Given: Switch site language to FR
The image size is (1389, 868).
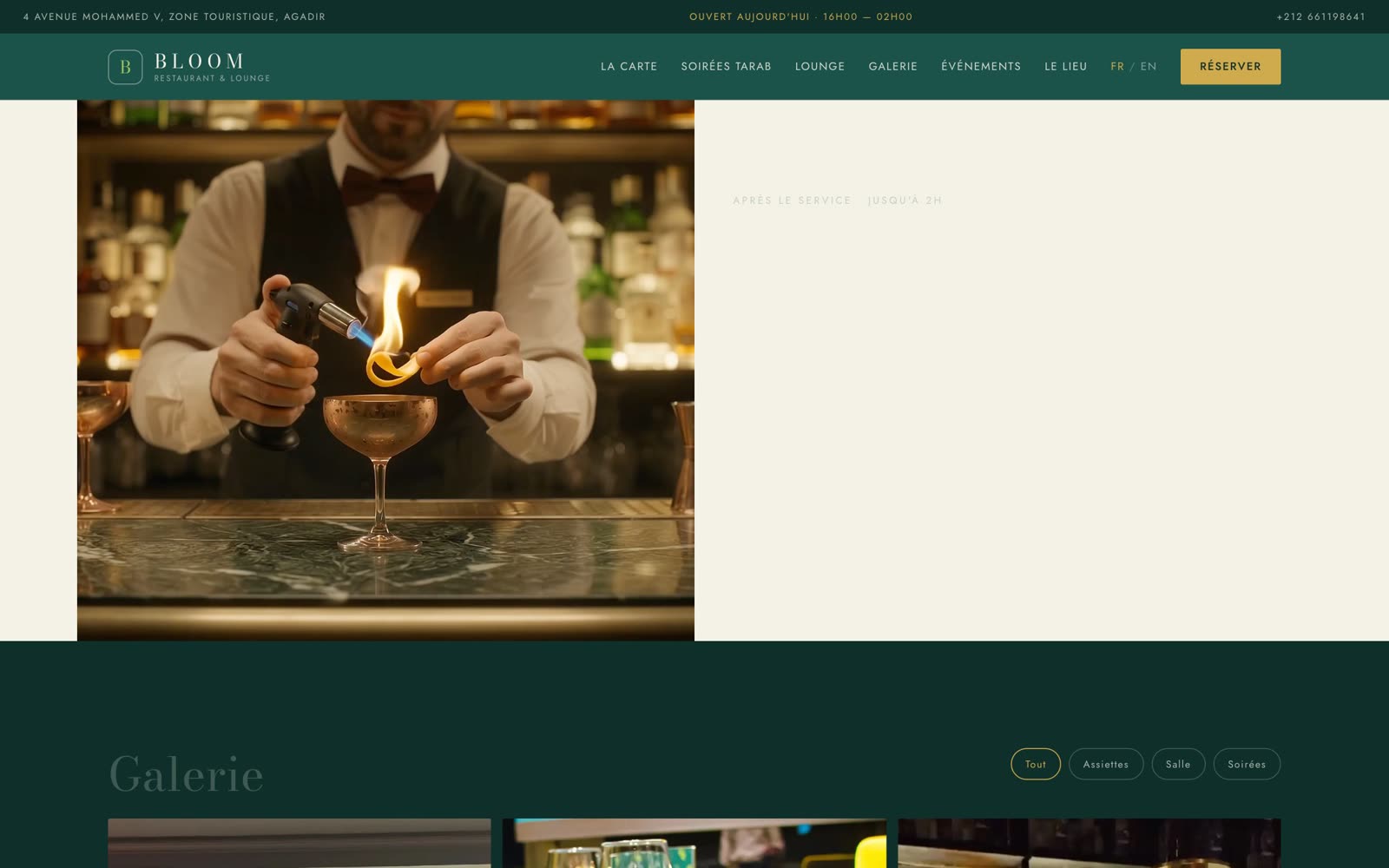Looking at the screenshot, I should 1117,67.
